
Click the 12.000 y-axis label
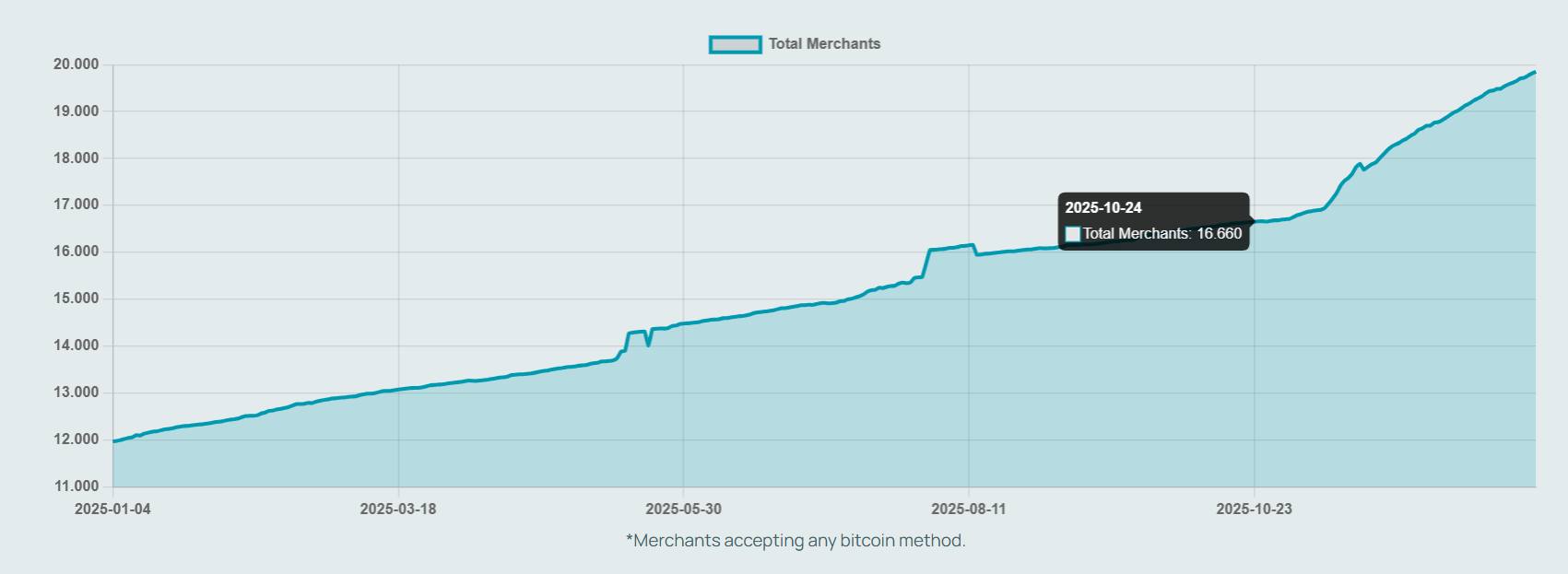(77, 439)
